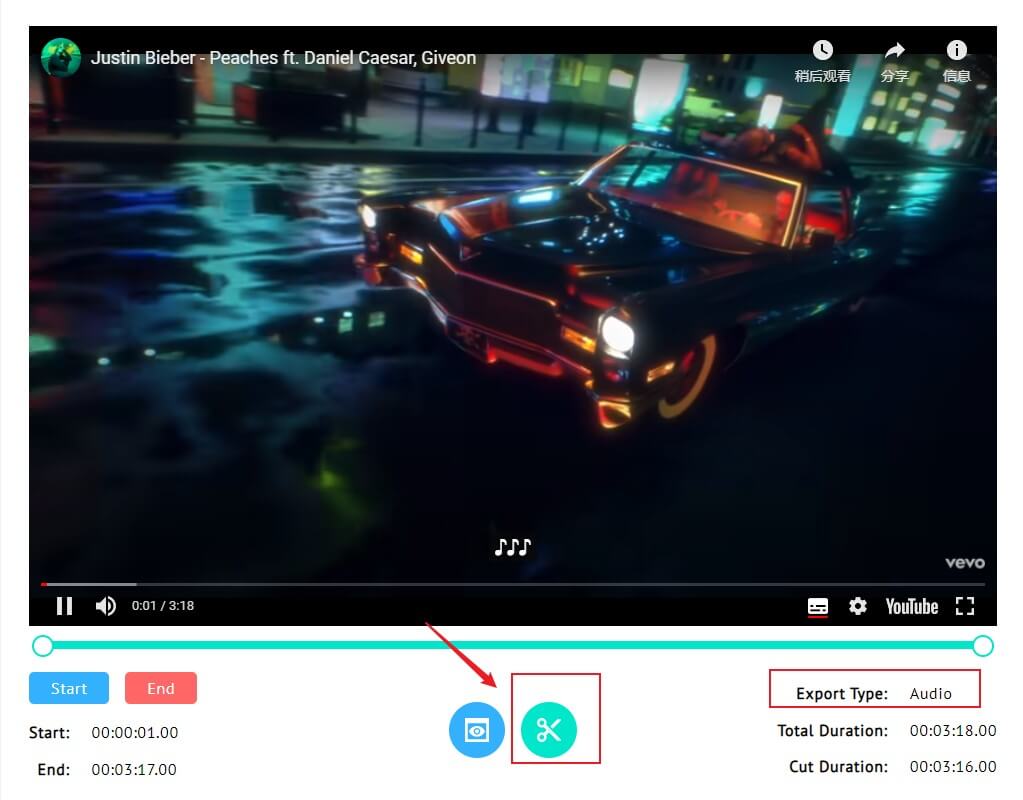The height and width of the screenshot is (800, 1023).
Task: Click the blue preview eye button
Action: [x=477, y=730]
